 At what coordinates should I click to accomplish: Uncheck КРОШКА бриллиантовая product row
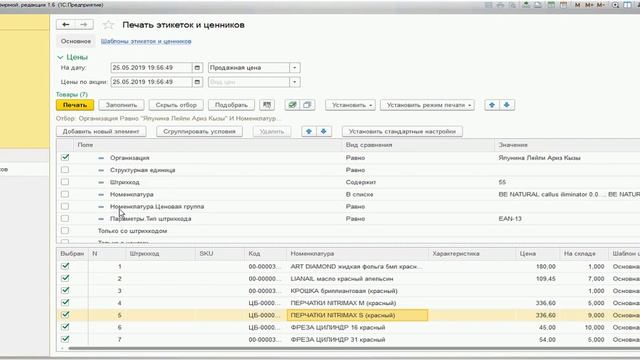[x=65, y=291]
